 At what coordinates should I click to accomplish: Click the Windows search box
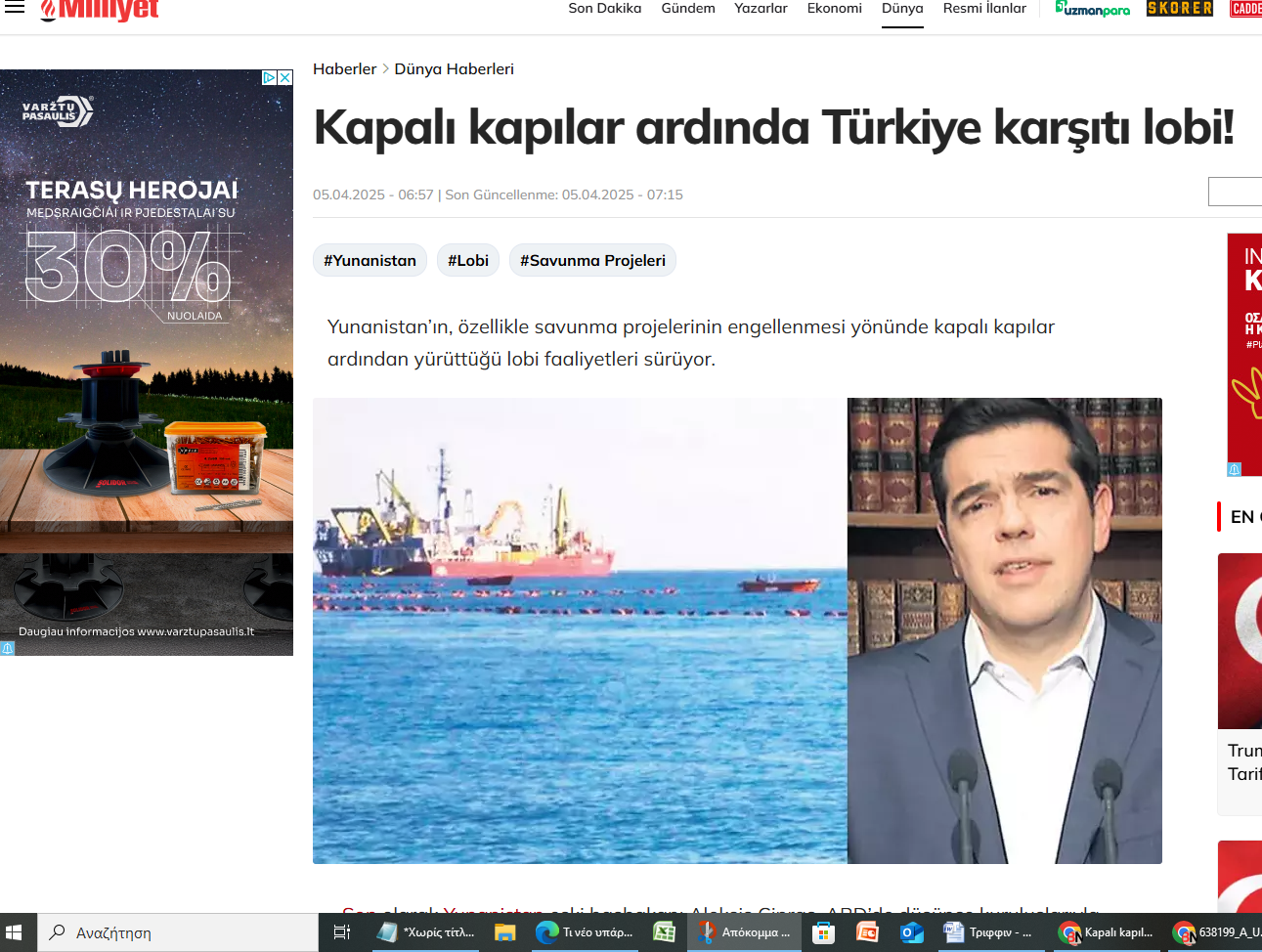pos(178,932)
